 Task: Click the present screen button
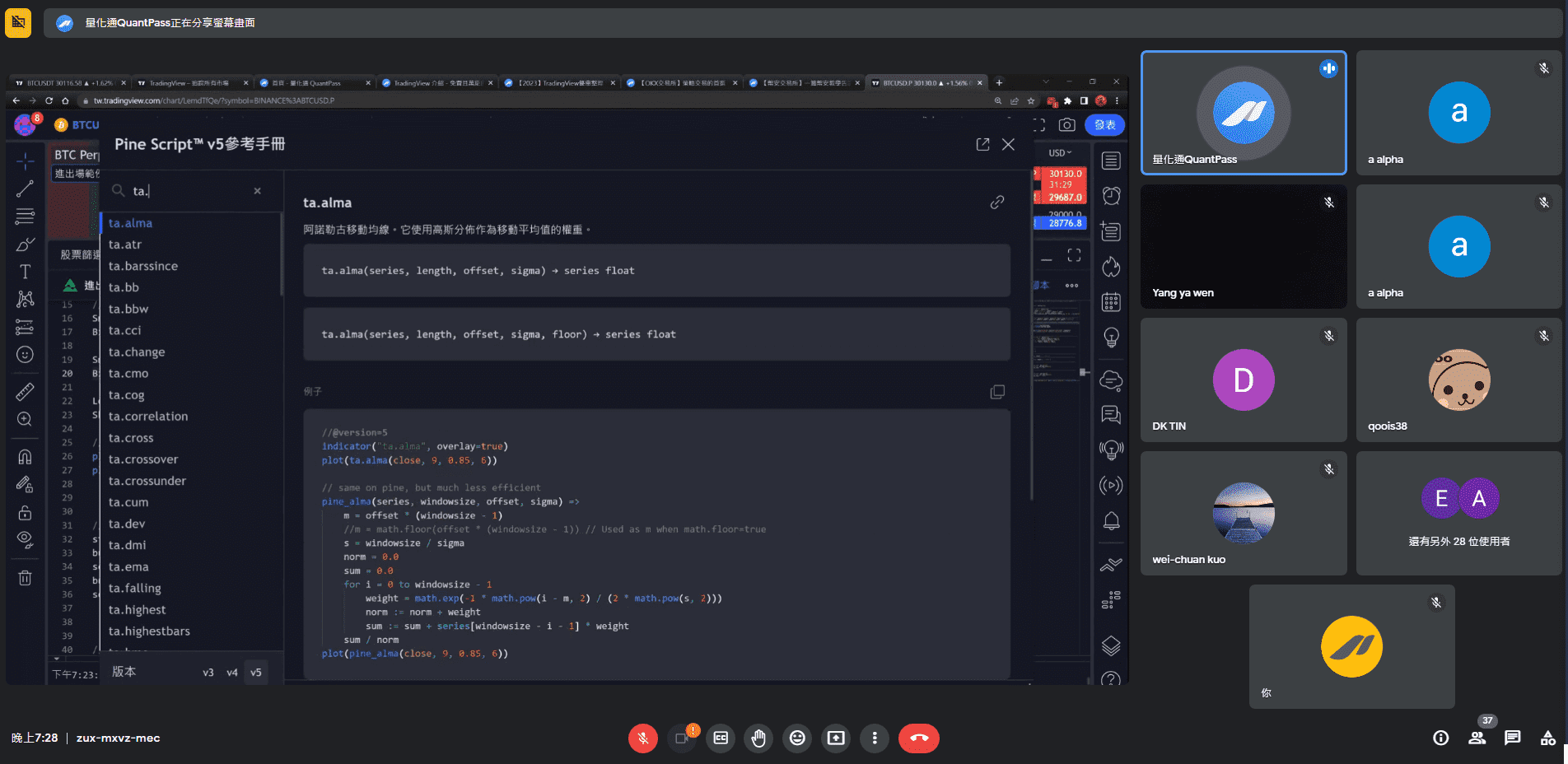(836, 738)
